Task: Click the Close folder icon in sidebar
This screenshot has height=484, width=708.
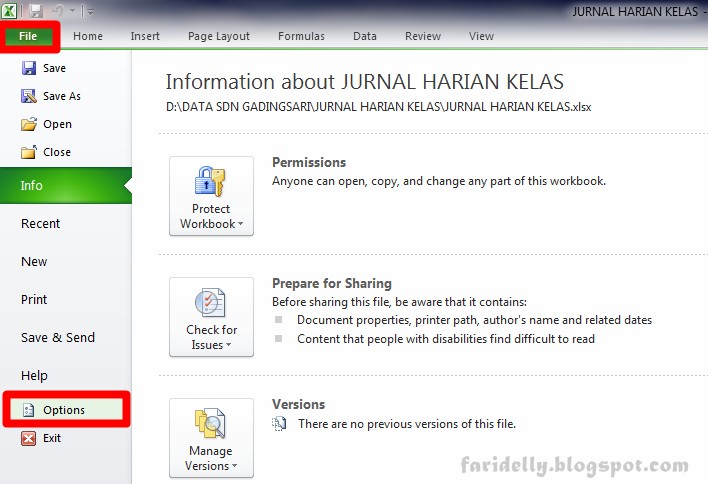Action: pyautogui.click(x=29, y=152)
